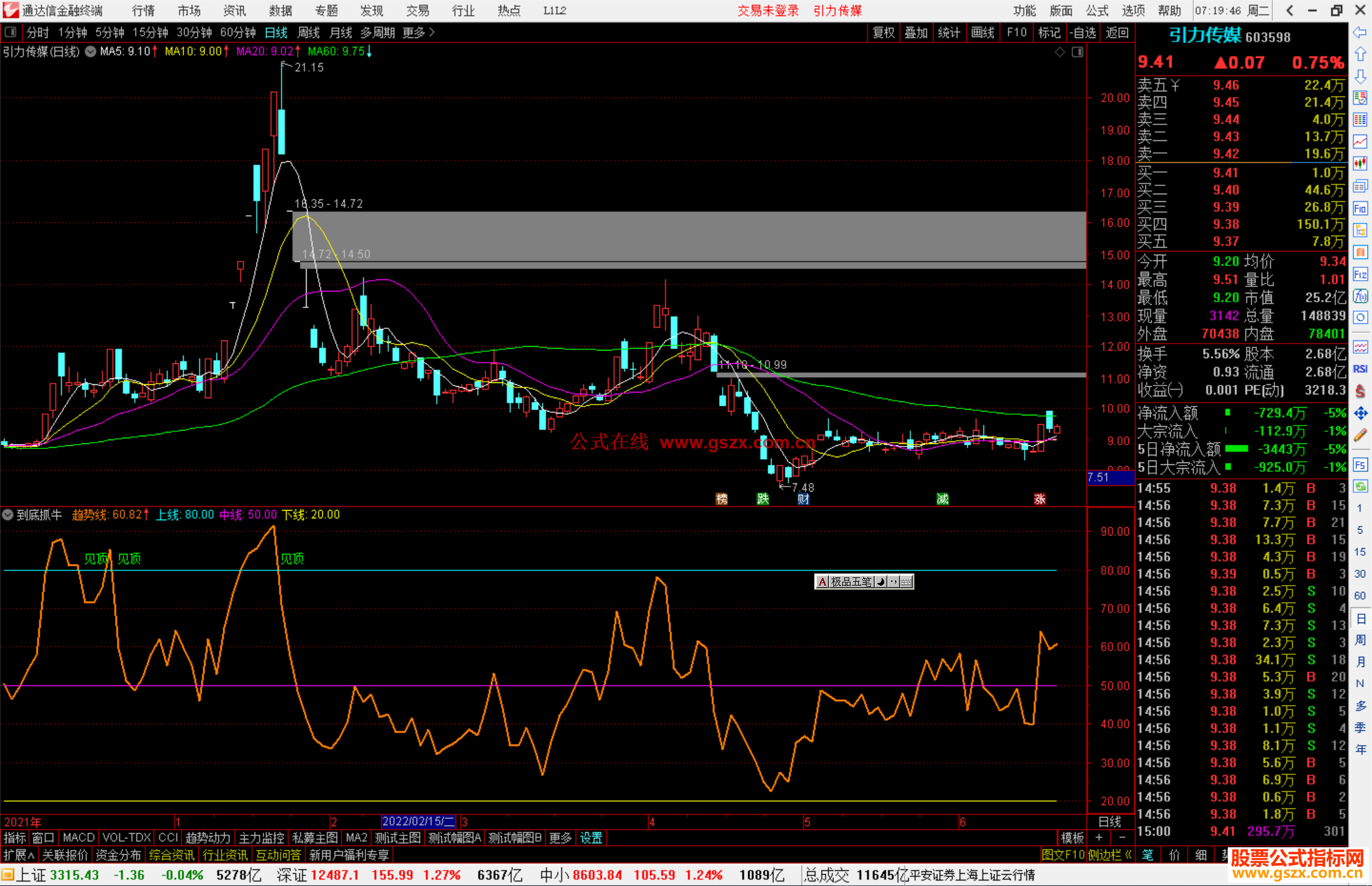1372x886 pixels.
Task: Click the 榜 marker below the chart
Action: (722, 499)
